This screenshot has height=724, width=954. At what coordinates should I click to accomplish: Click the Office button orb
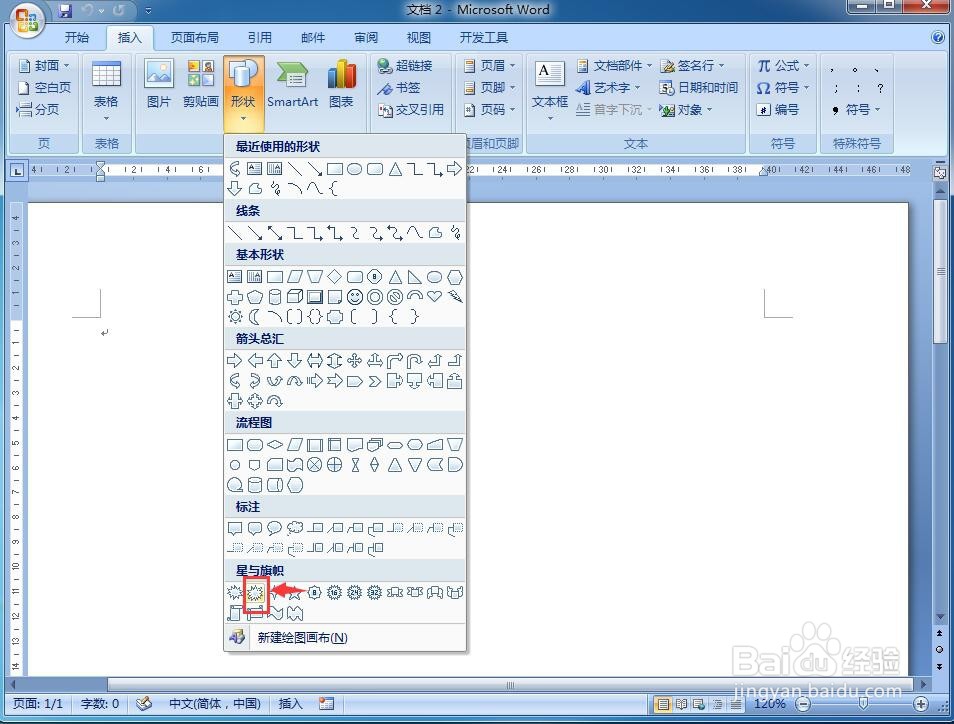pos(27,19)
